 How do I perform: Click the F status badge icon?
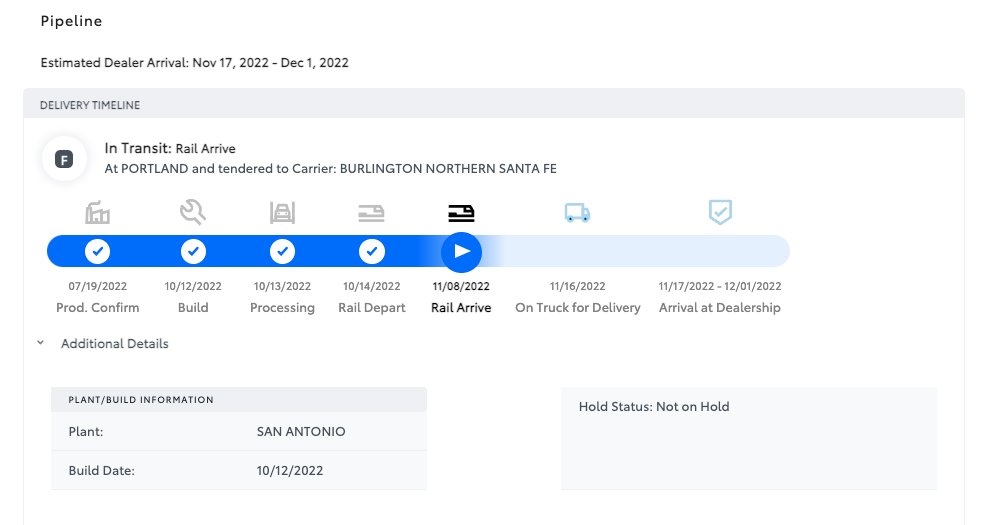coord(64,159)
